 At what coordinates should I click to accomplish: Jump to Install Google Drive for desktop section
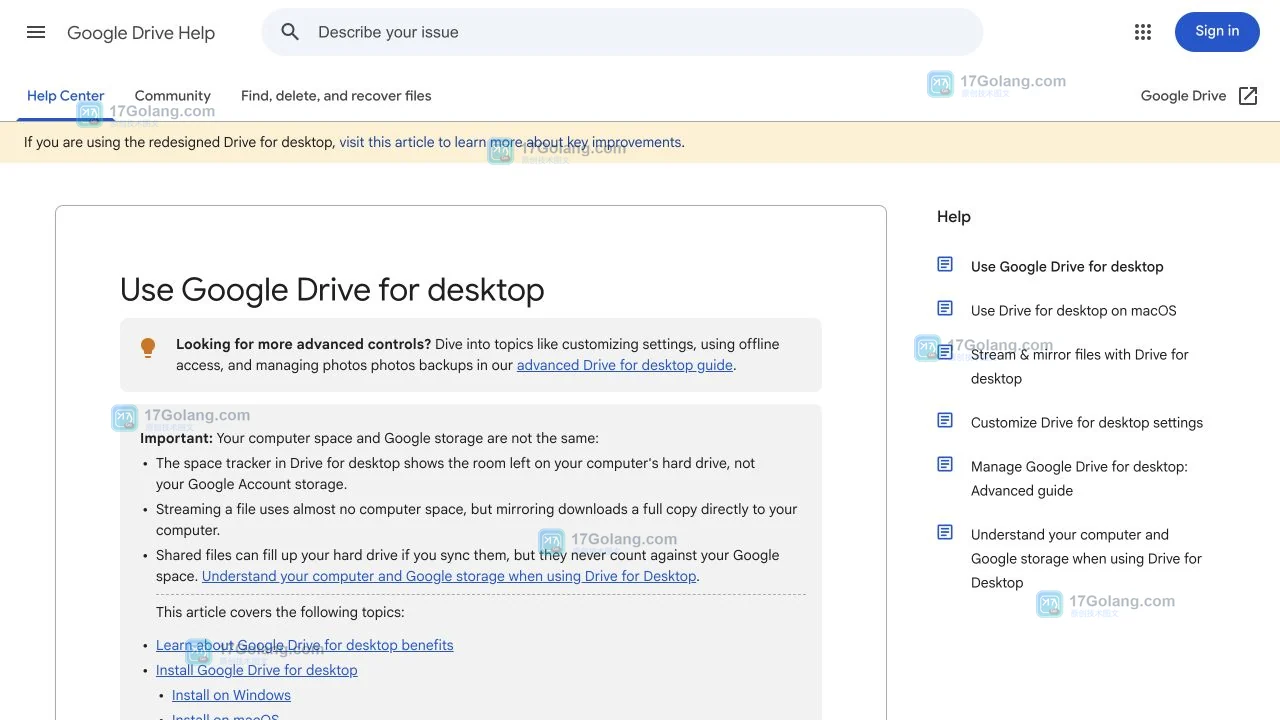coord(257,670)
